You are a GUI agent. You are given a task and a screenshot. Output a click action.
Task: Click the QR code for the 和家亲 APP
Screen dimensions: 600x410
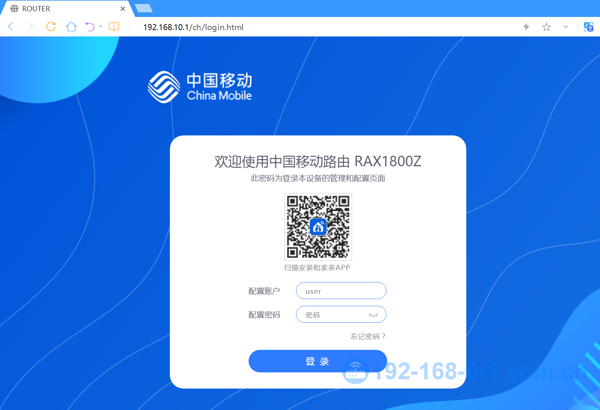tap(318, 227)
